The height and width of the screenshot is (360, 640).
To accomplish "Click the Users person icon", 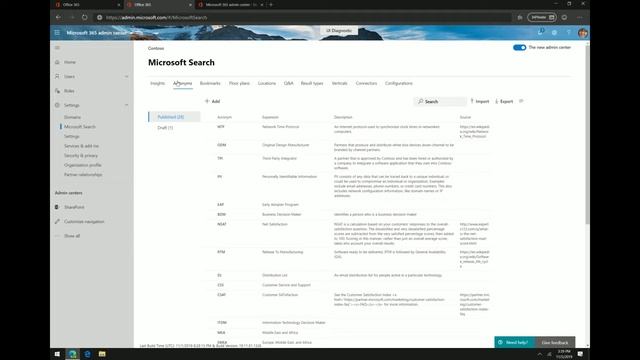I will [57, 76].
